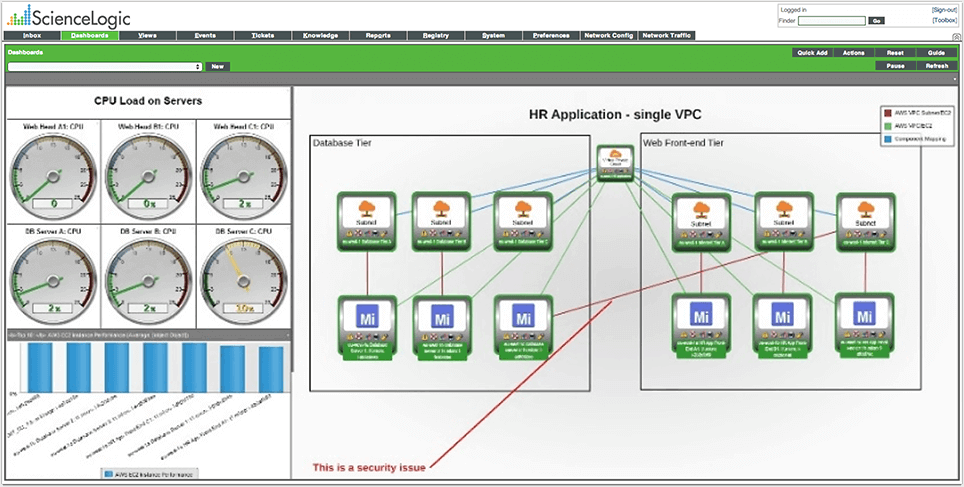Select the Database Tier B subnet node
Viewport: 964px width, 487px height.
[441, 221]
